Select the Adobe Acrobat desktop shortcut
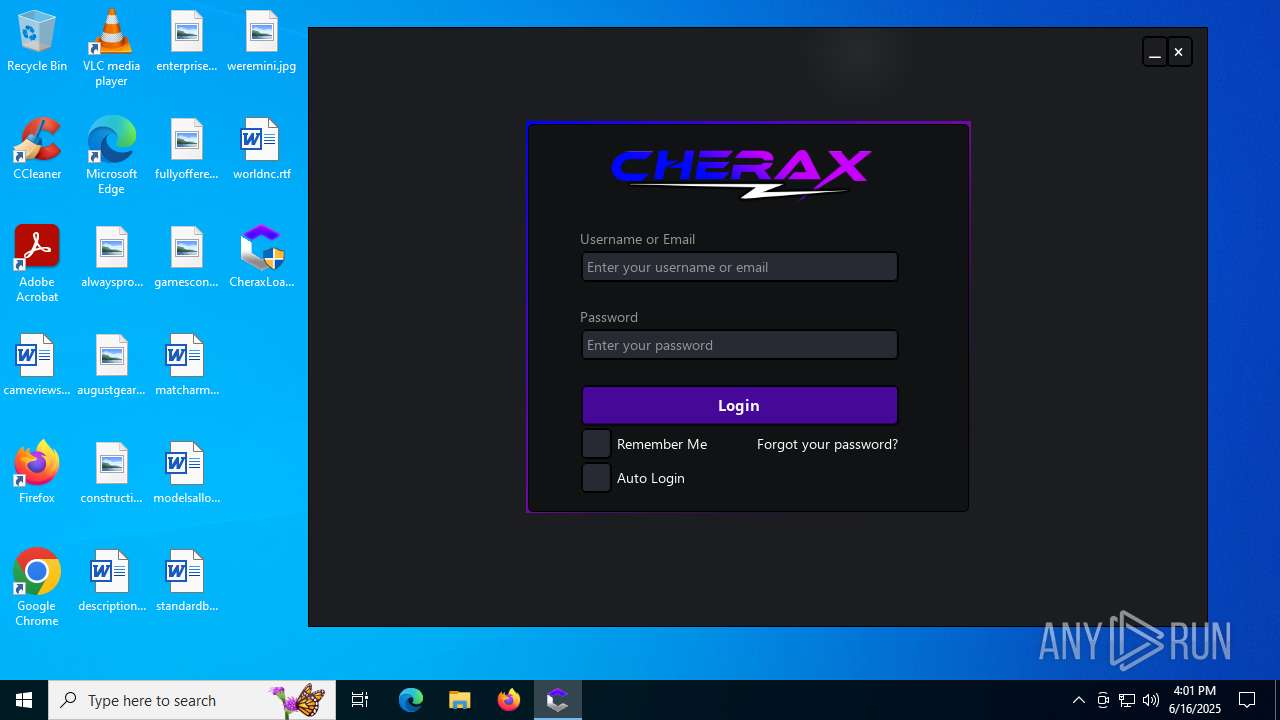This screenshot has height=720, width=1280. [x=37, y=264]
